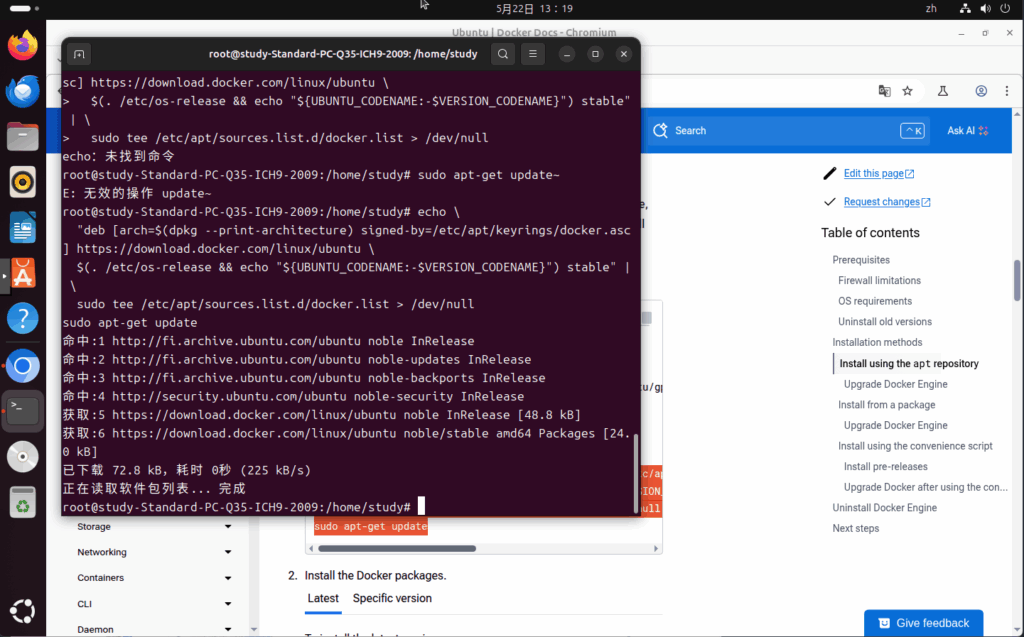Switch to Chromium from the dock
1024x637 pixels.
point(23,366)
